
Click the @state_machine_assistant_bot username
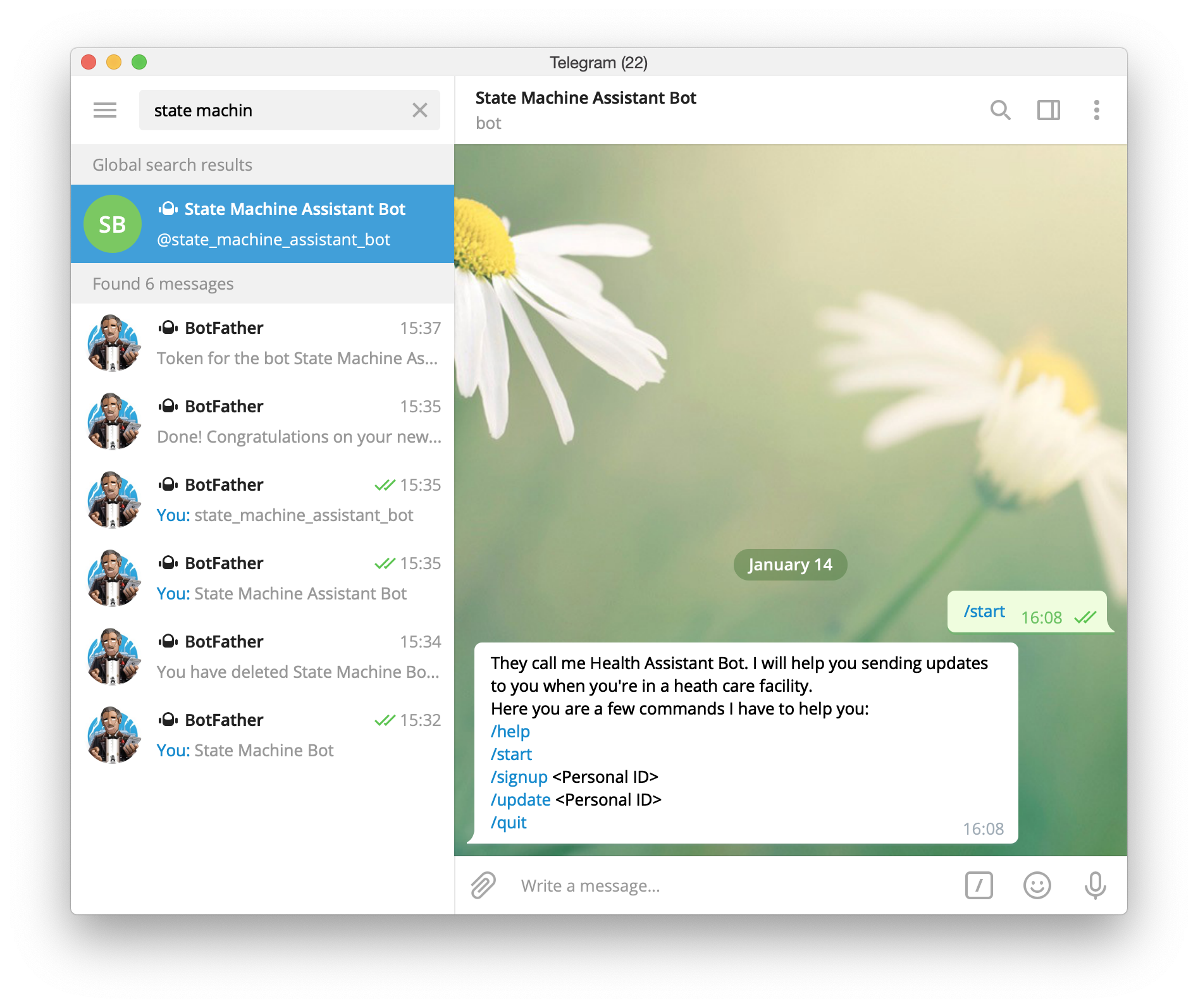pos(273,240)
